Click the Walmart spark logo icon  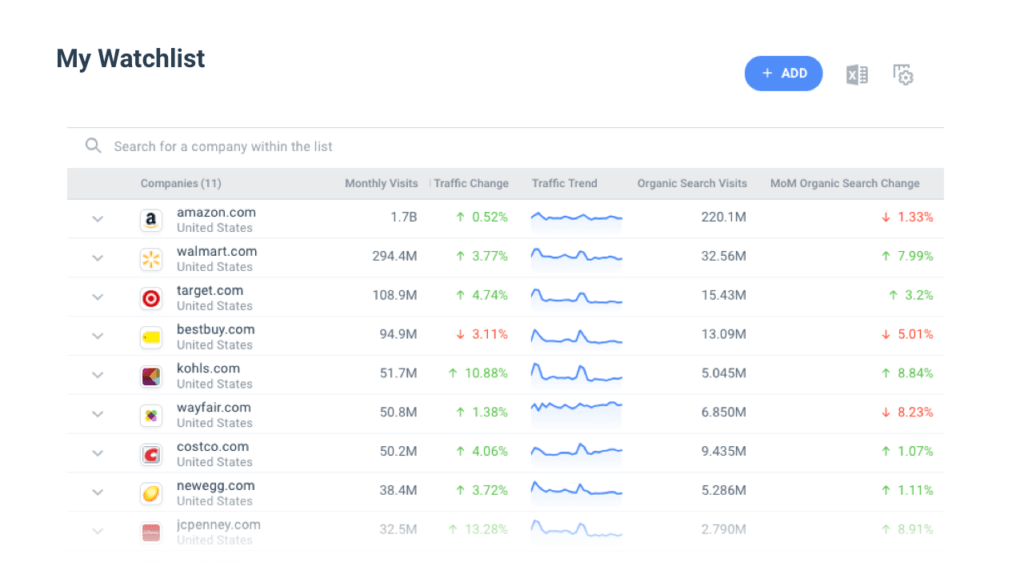(151, 259)
